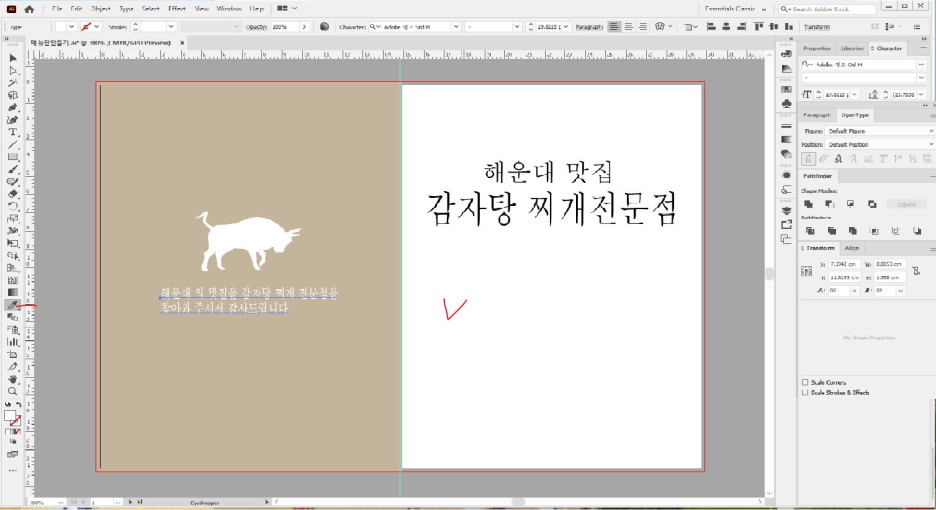Screen dimensions: 936x510
Task: Toggle Ordinals option in OpenType panel
Action: [898, 159]
